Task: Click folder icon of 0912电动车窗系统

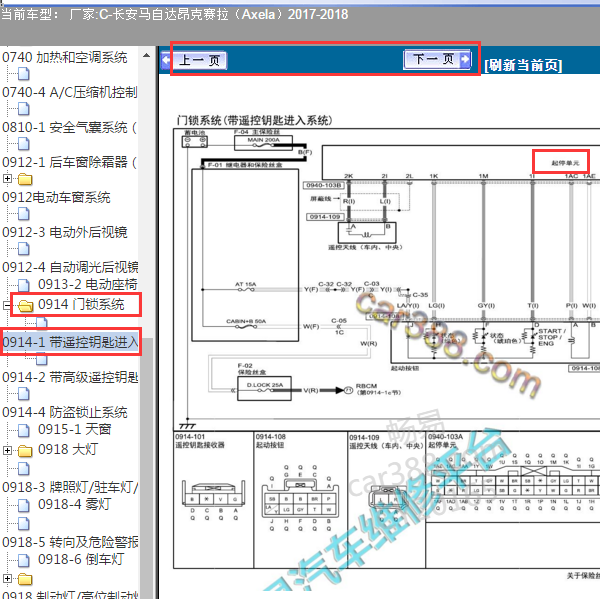Action: [x=25, y=179]
